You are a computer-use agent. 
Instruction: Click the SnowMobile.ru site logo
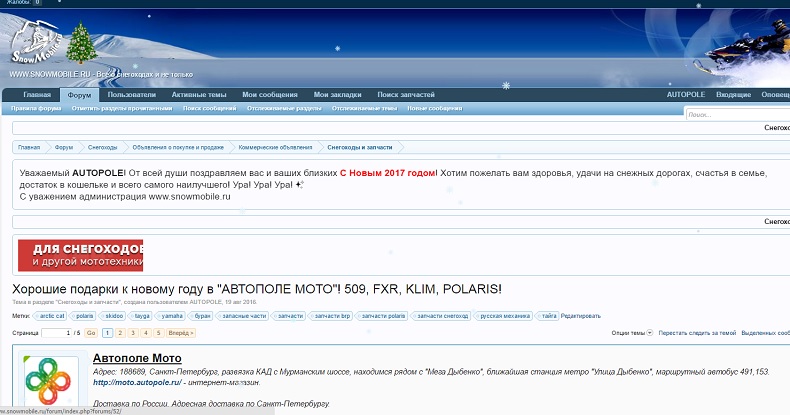point(35,42)
